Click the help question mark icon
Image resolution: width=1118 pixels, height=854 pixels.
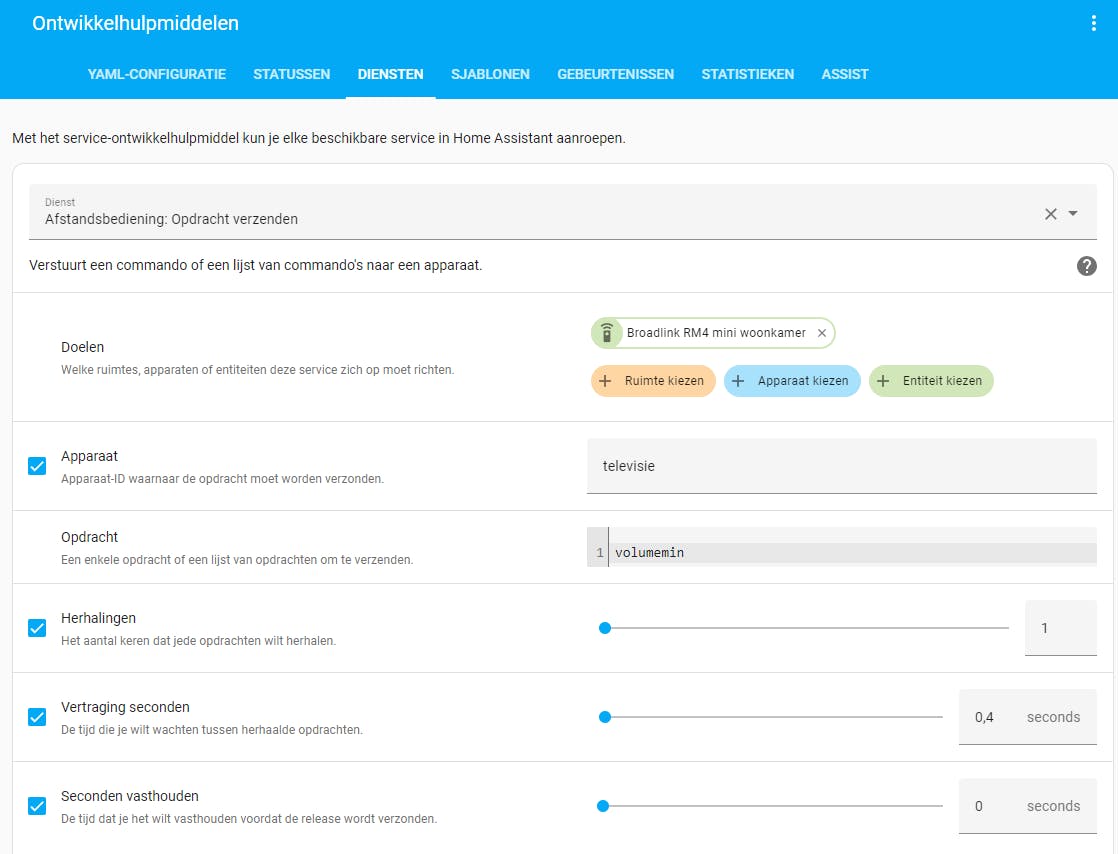coord(1086,266)
